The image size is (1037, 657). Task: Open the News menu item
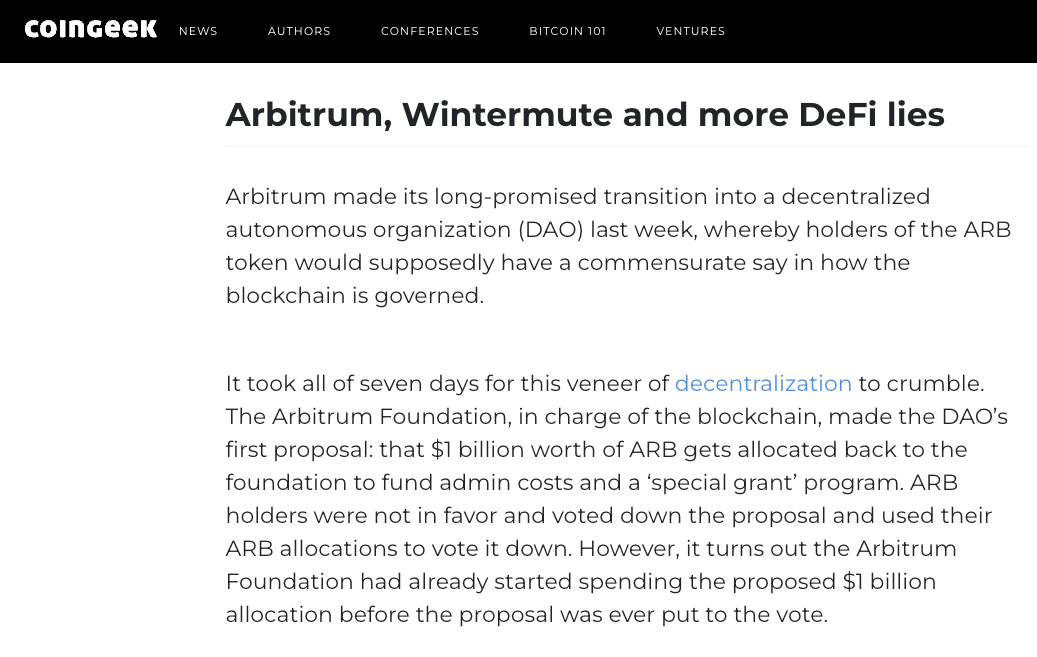198,31
